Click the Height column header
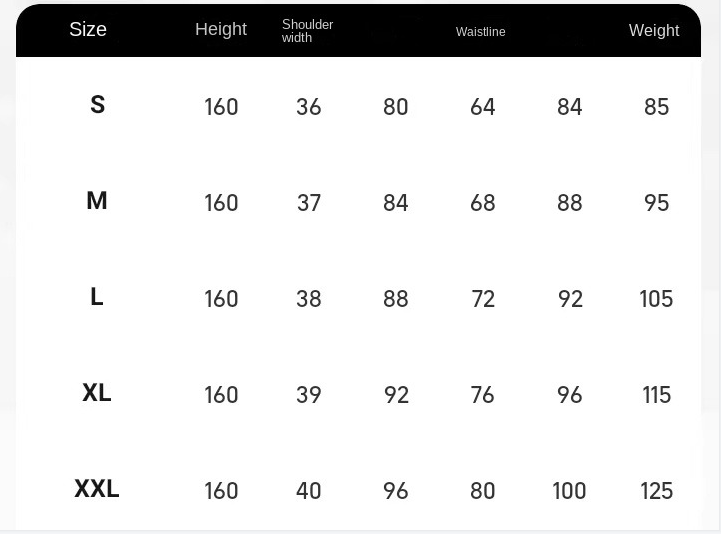 (x=221, y=29)
